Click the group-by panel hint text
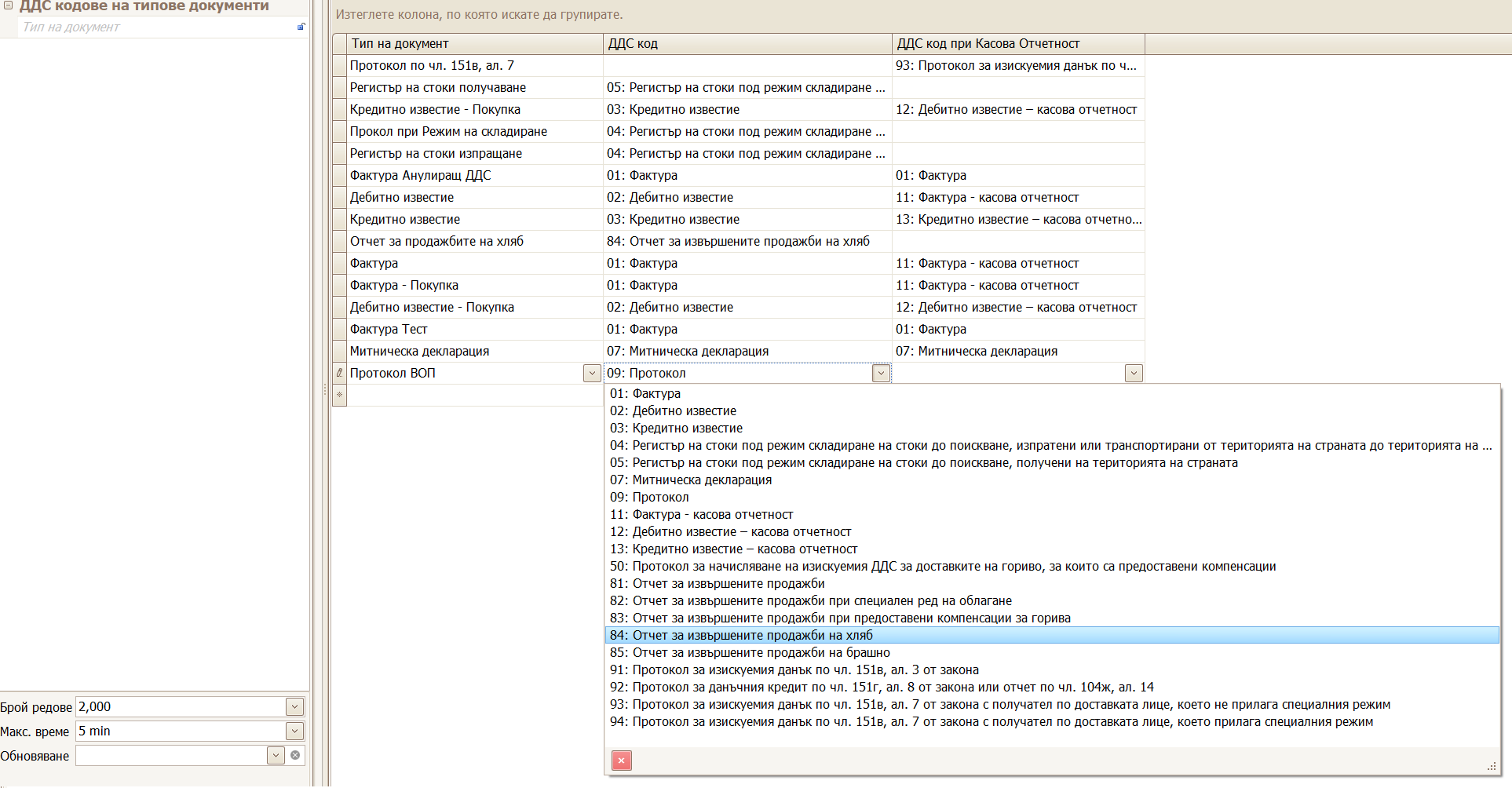Screen dimensions: 1512x788 coord(479,15)
